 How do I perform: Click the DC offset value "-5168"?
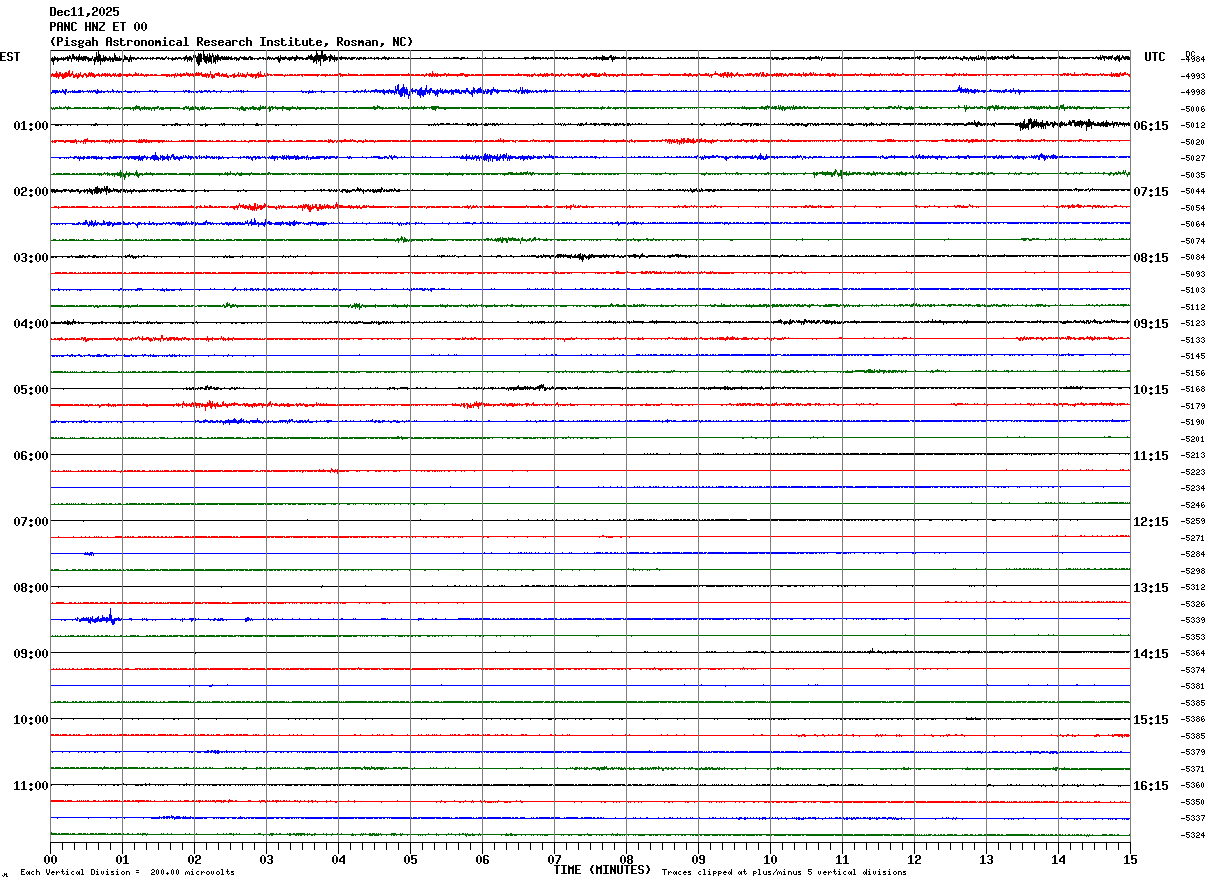(x=1194, y=389)
